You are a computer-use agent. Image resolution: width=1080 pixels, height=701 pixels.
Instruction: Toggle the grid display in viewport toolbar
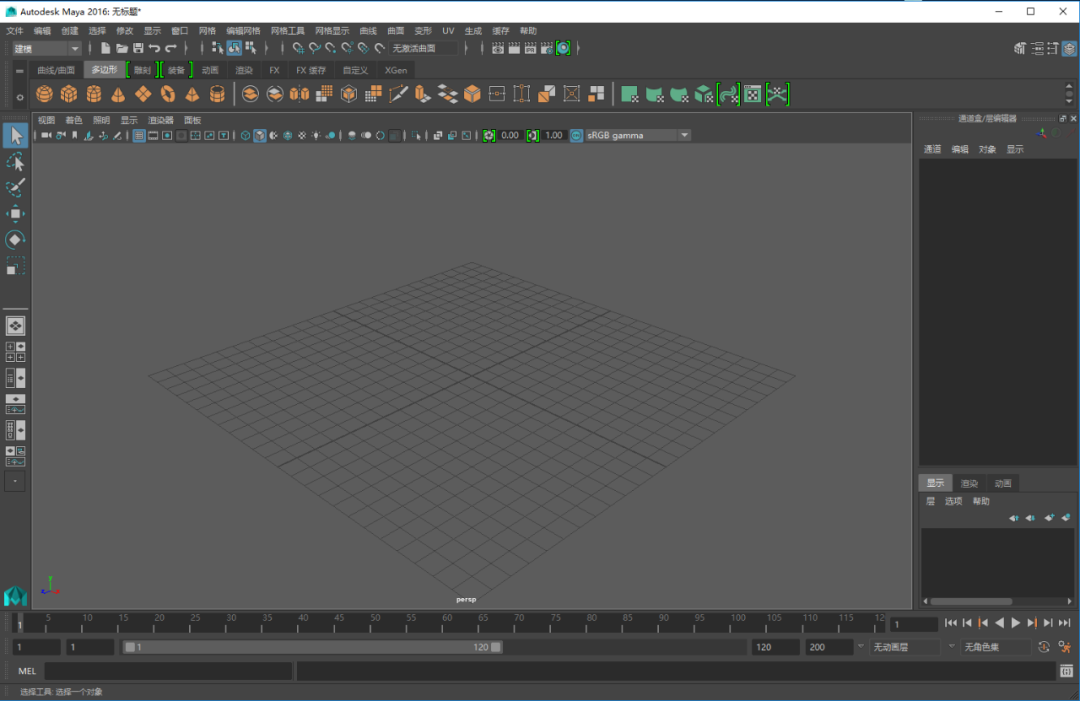pyautogui.click(x=138, y=136)
